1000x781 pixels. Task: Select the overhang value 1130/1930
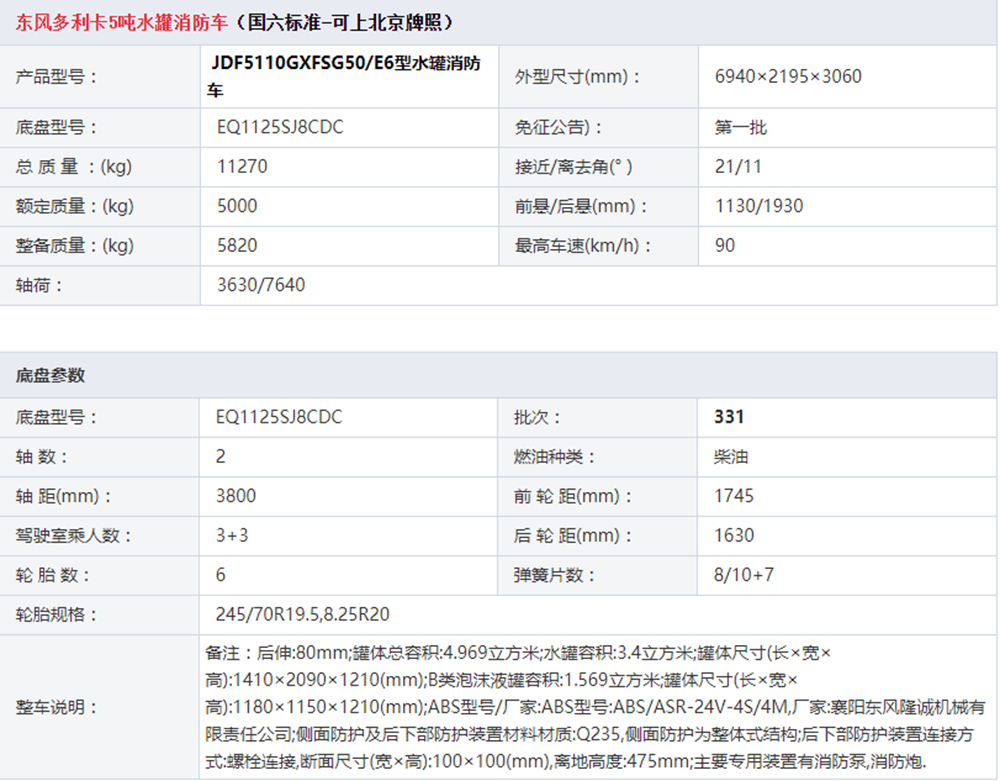click(759, 206)
